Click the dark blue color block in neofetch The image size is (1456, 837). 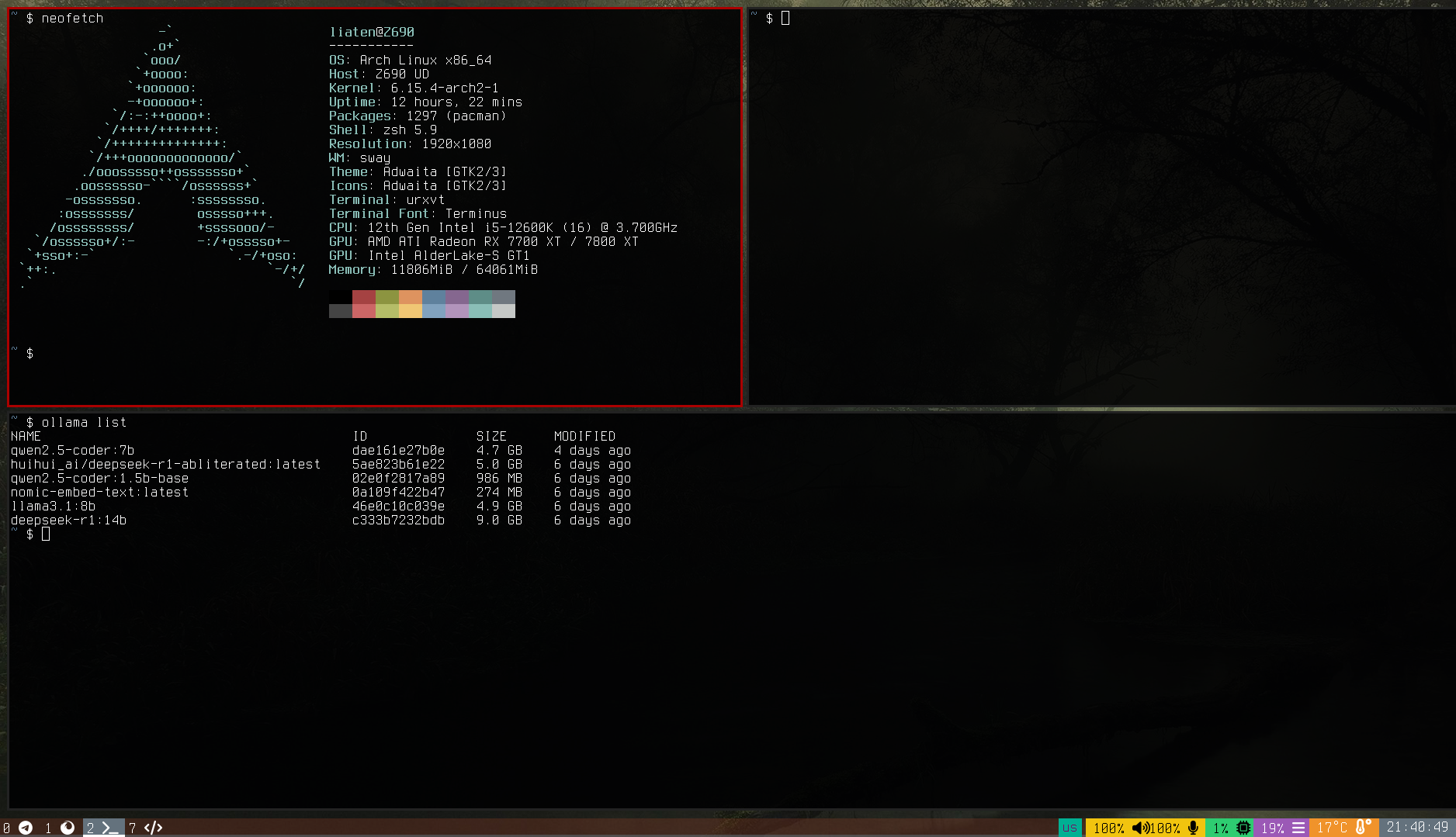(434, 297)
